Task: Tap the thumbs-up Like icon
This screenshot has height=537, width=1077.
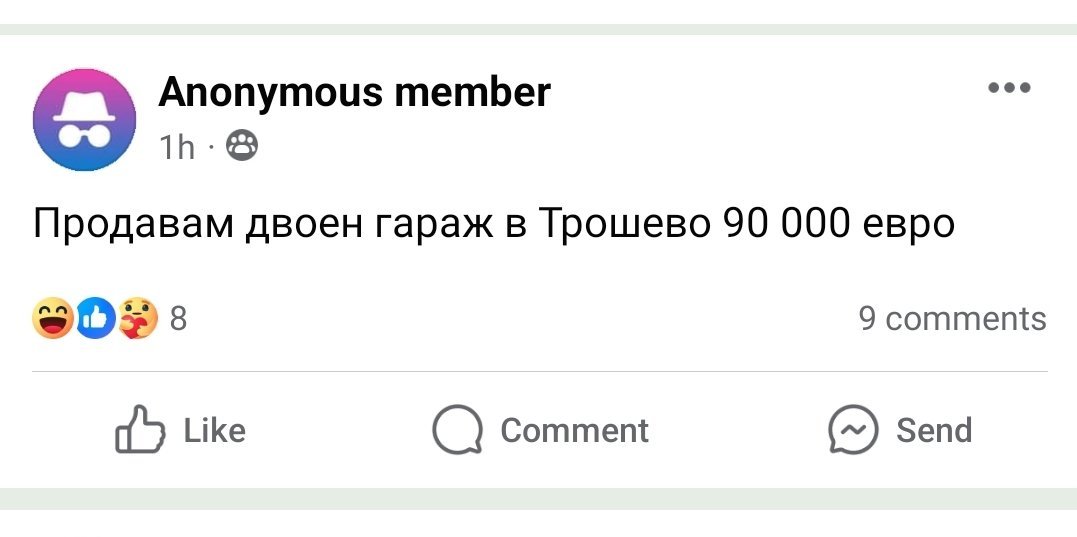Action: (x=140, y=431)
